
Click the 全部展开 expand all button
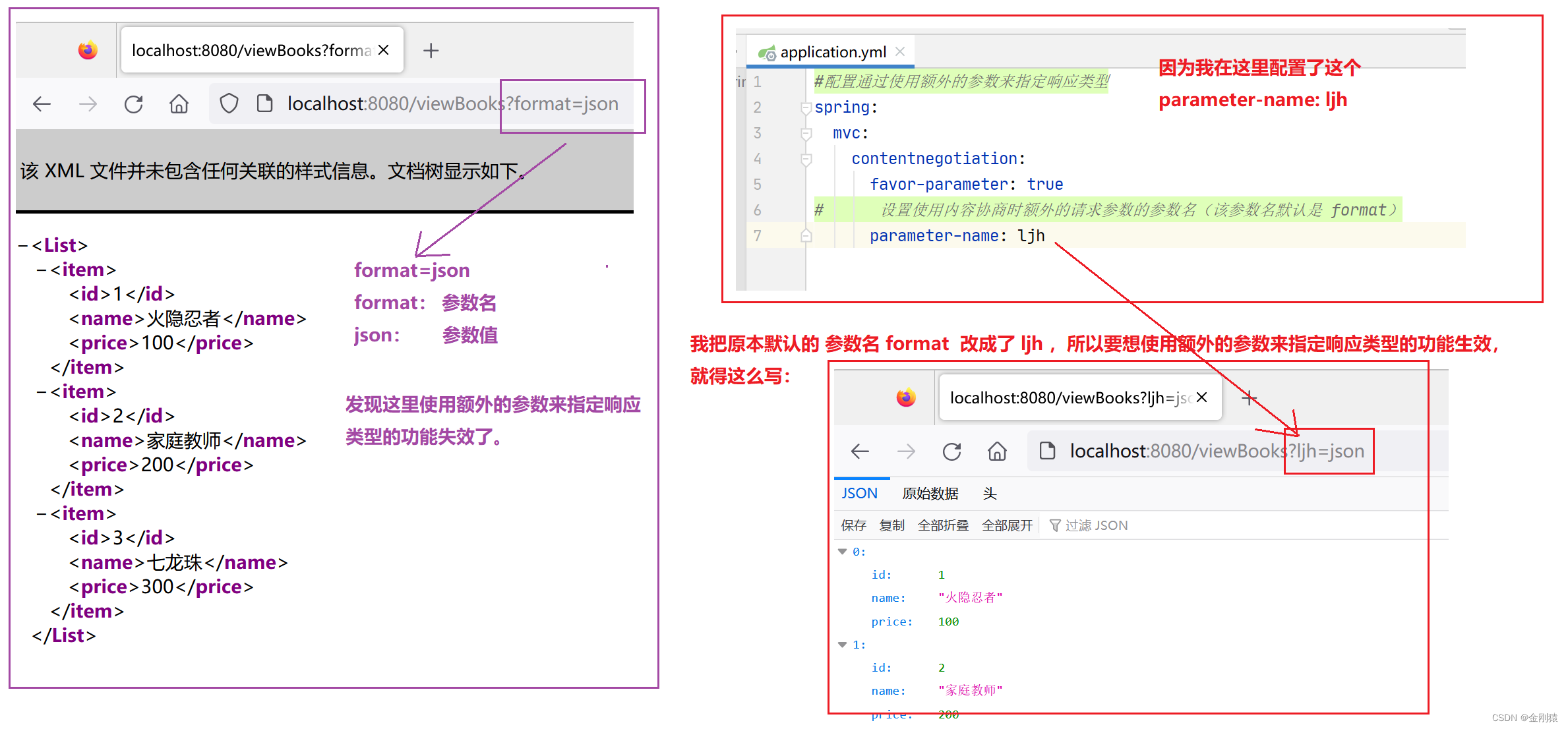[1008, 525]
